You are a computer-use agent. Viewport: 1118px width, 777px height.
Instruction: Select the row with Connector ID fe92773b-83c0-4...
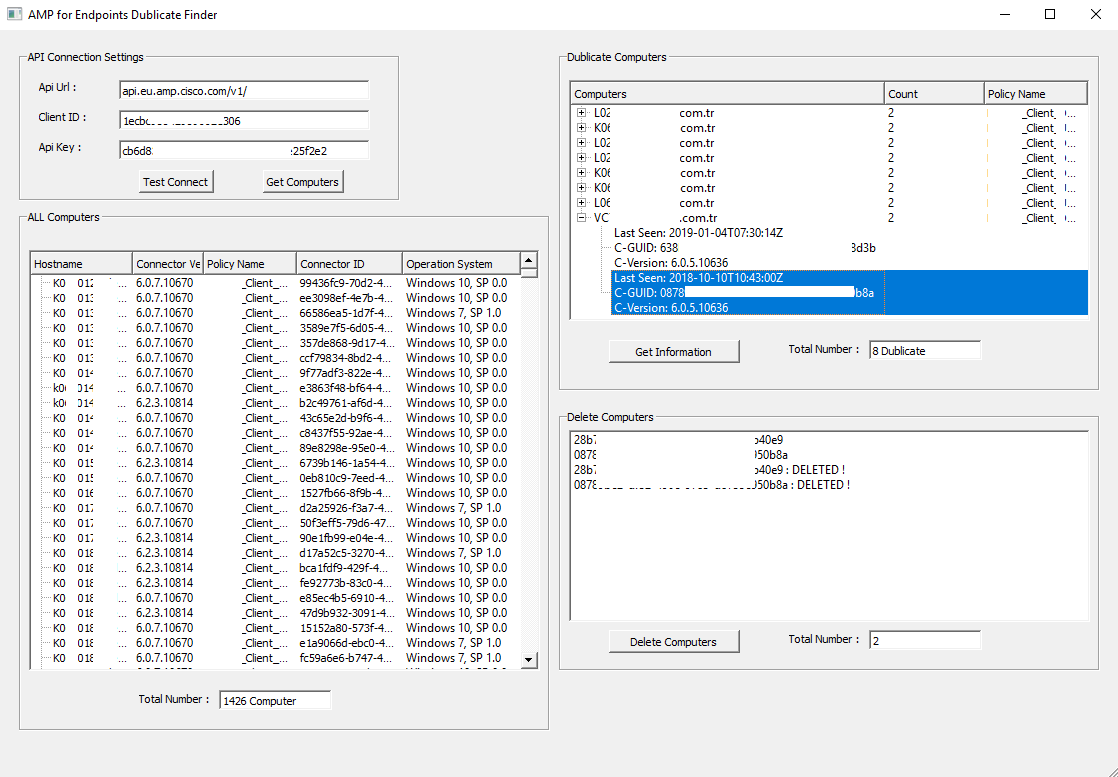point(275,582)
